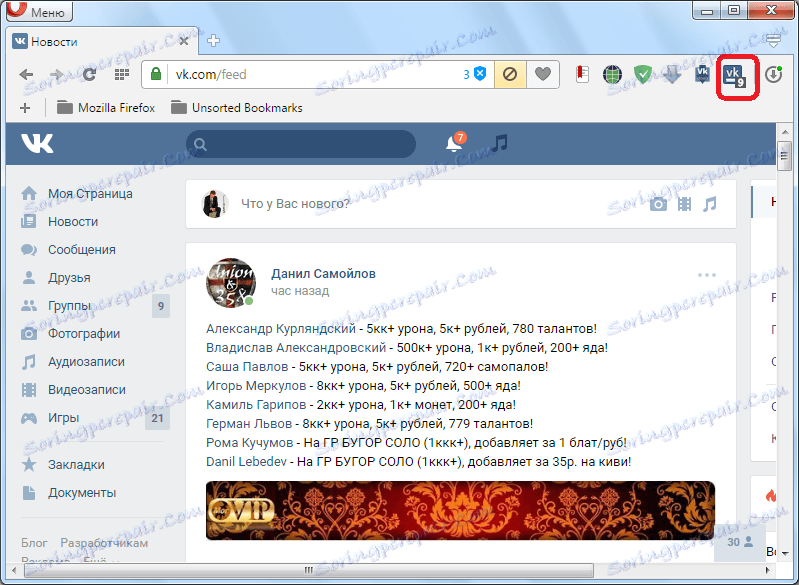
Task: Open the blue shield tracker blocker
Action: 480,74
